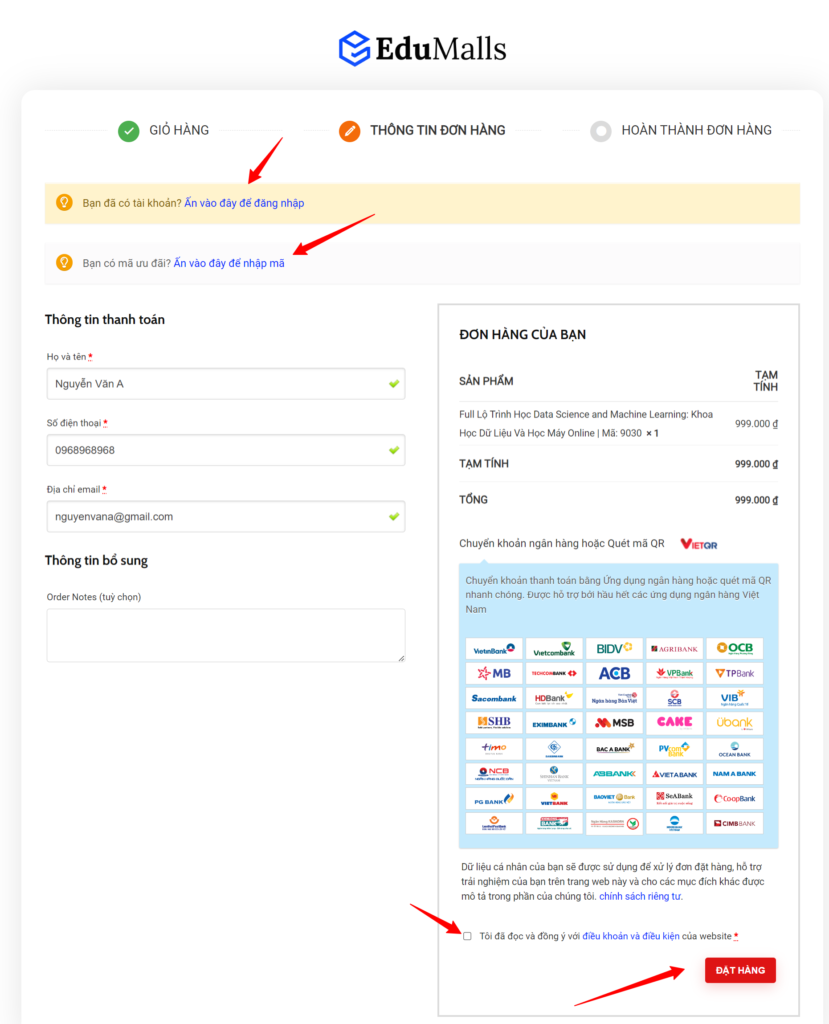Click the Order Notes text area
829x1024 pixels.
pos(225,635)
